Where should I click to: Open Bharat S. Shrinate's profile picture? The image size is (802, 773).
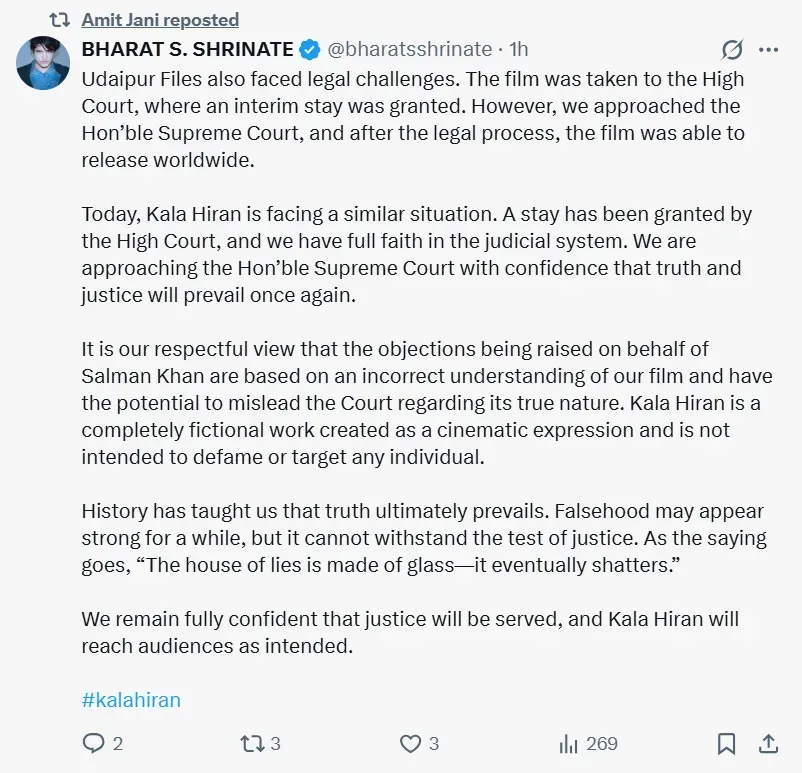tap(43, 63)
